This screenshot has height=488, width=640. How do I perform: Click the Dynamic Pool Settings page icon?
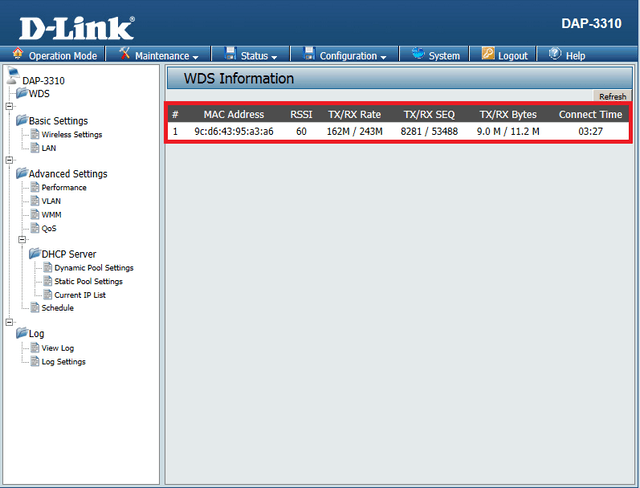pos(48,267)
